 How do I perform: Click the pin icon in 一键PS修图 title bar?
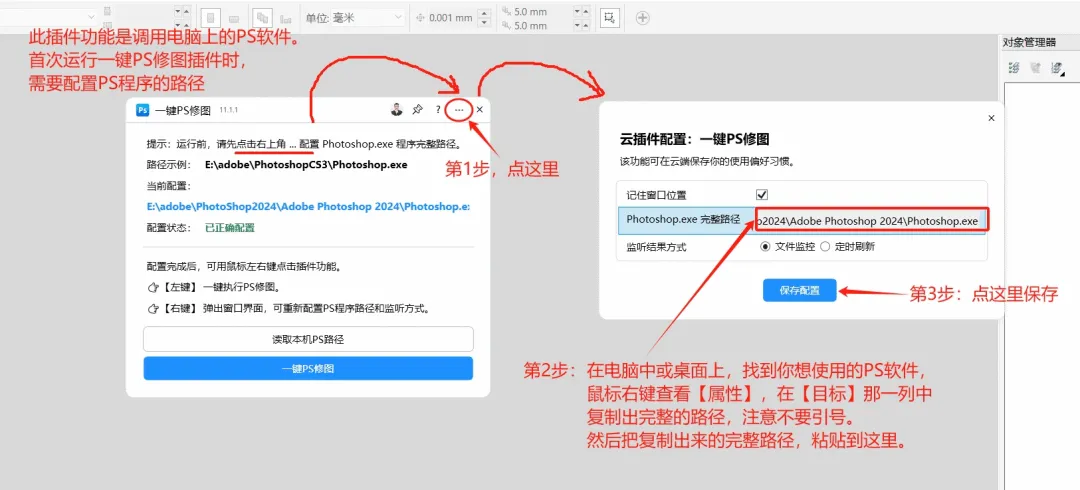click(417, 110)
